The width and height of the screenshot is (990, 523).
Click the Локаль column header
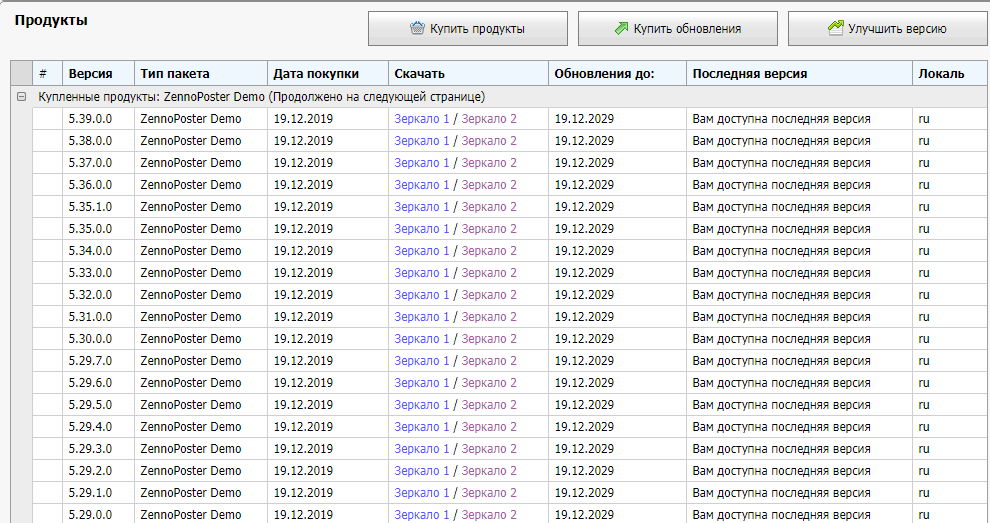[951, 73]
